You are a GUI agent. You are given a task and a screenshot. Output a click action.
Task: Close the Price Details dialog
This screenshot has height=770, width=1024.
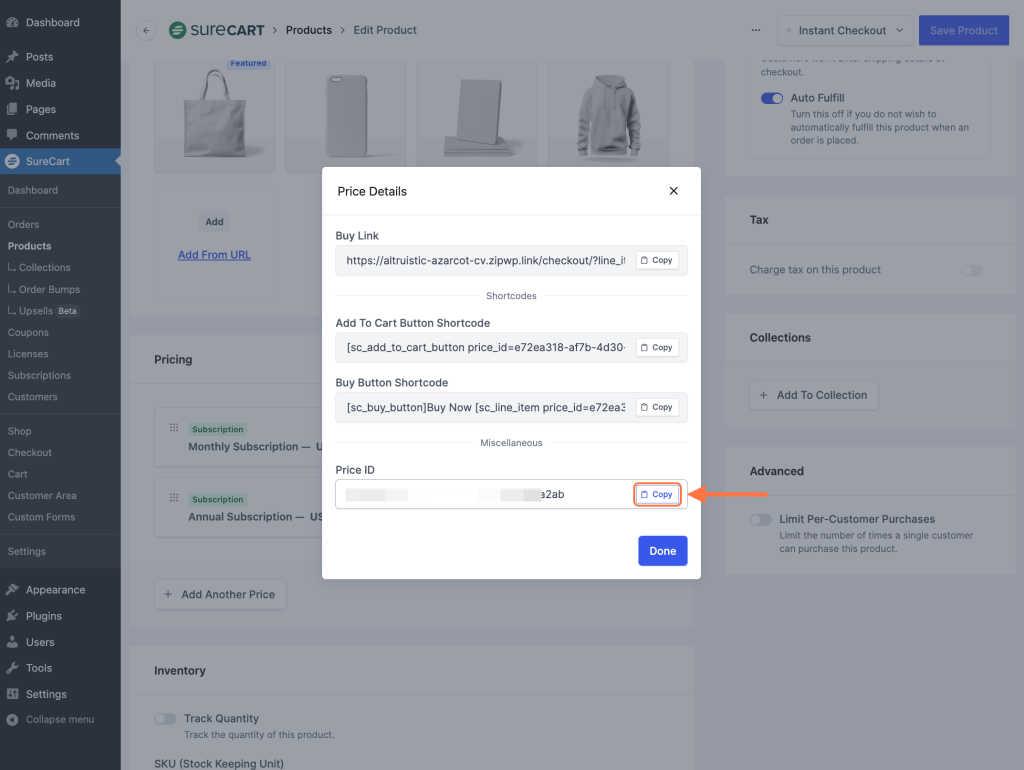tap(673, 191)
